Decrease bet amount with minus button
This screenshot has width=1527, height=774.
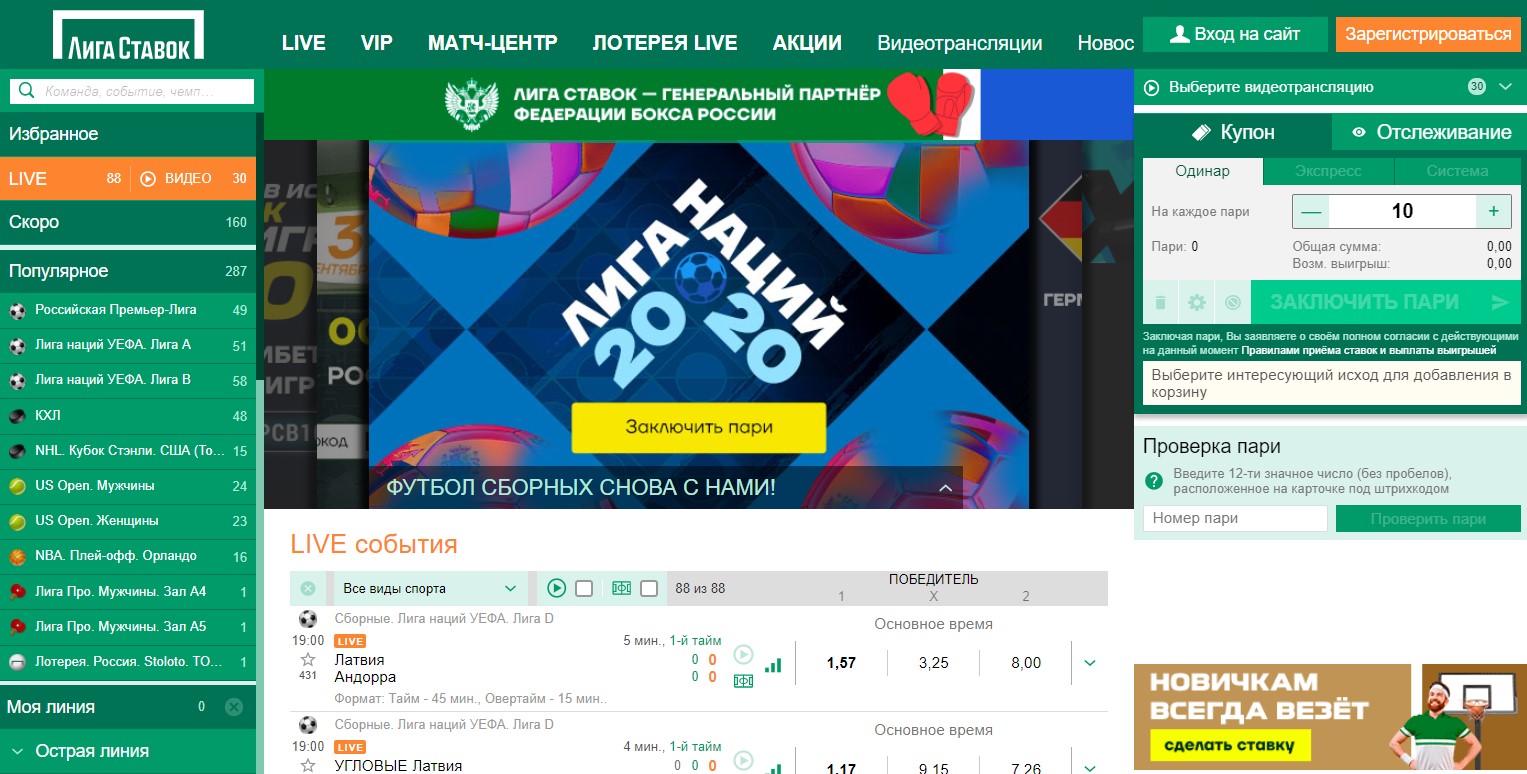pos(1311,211)
